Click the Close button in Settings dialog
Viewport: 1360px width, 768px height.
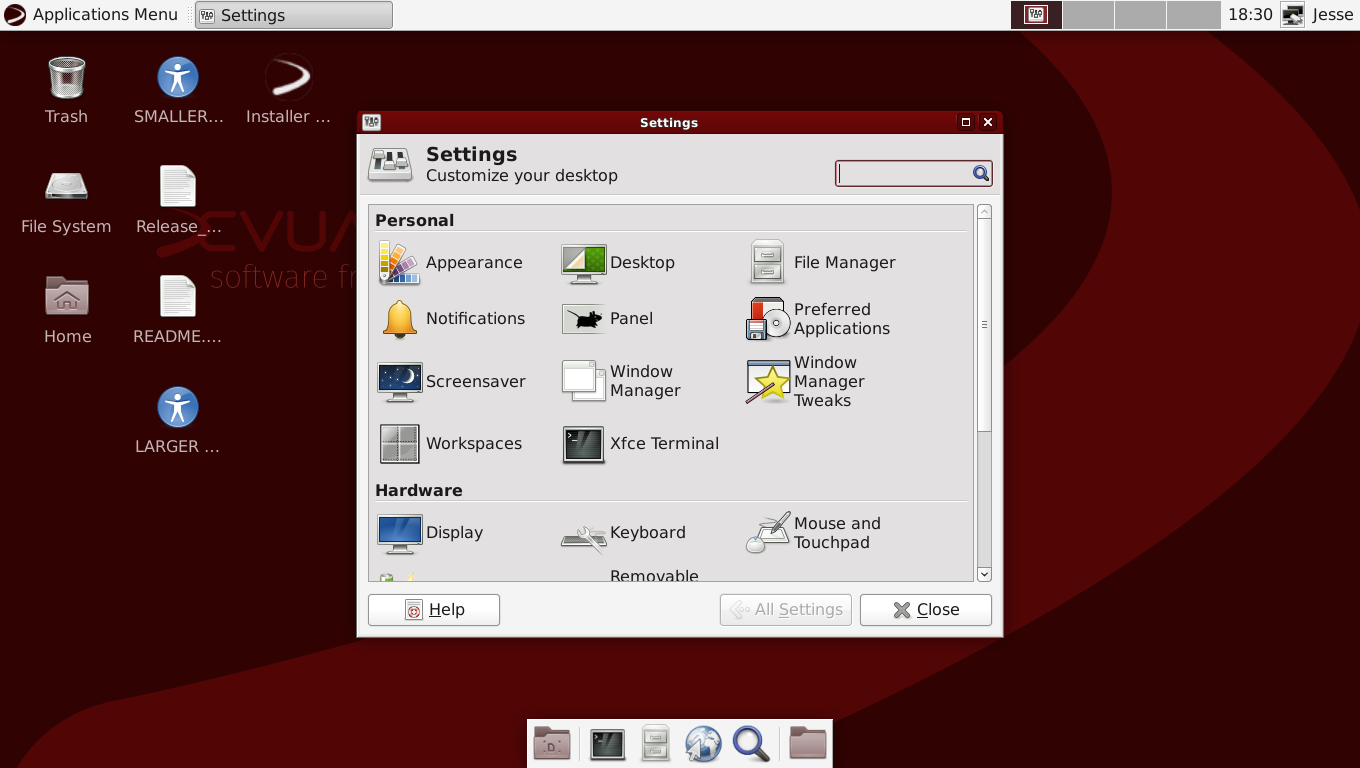pos(926,610)
